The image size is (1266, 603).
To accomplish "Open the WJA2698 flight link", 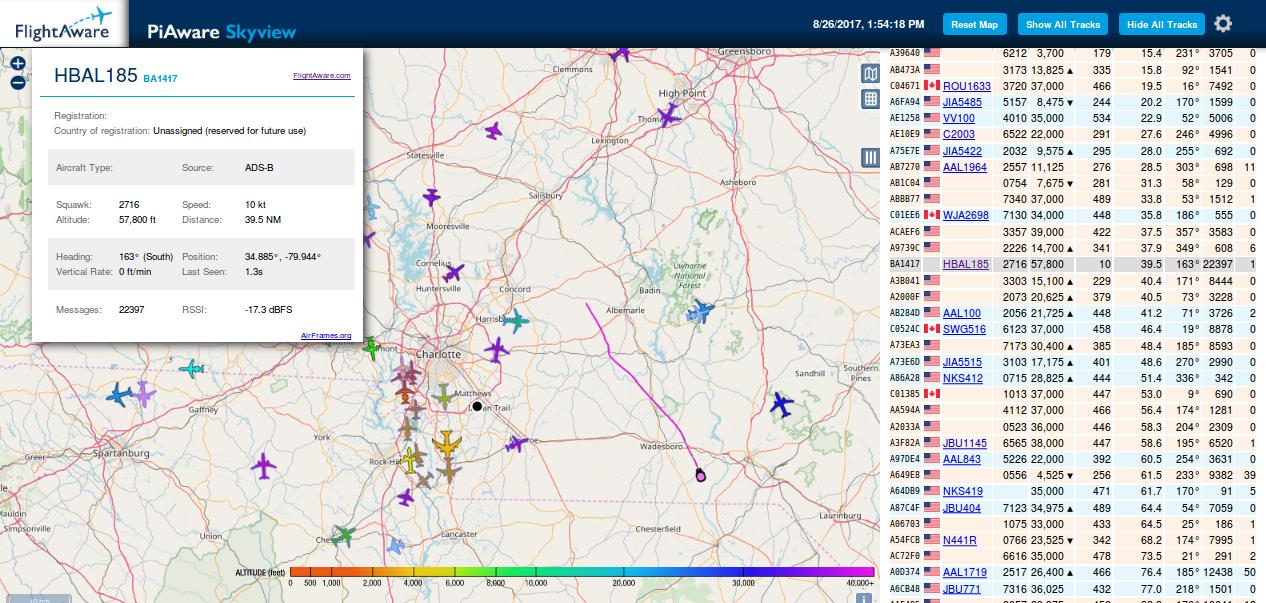I will click(x=966, y=215).
